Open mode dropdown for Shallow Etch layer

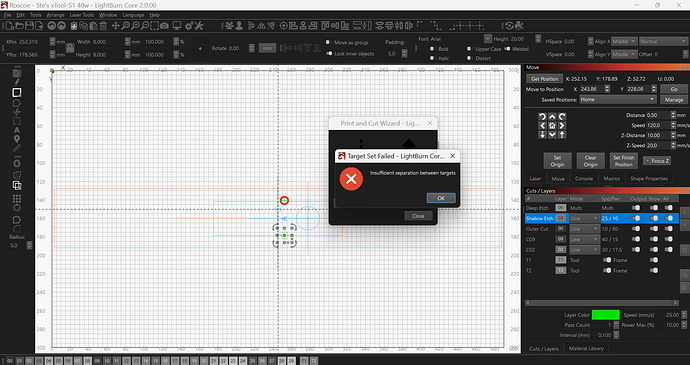click(584, 218)
